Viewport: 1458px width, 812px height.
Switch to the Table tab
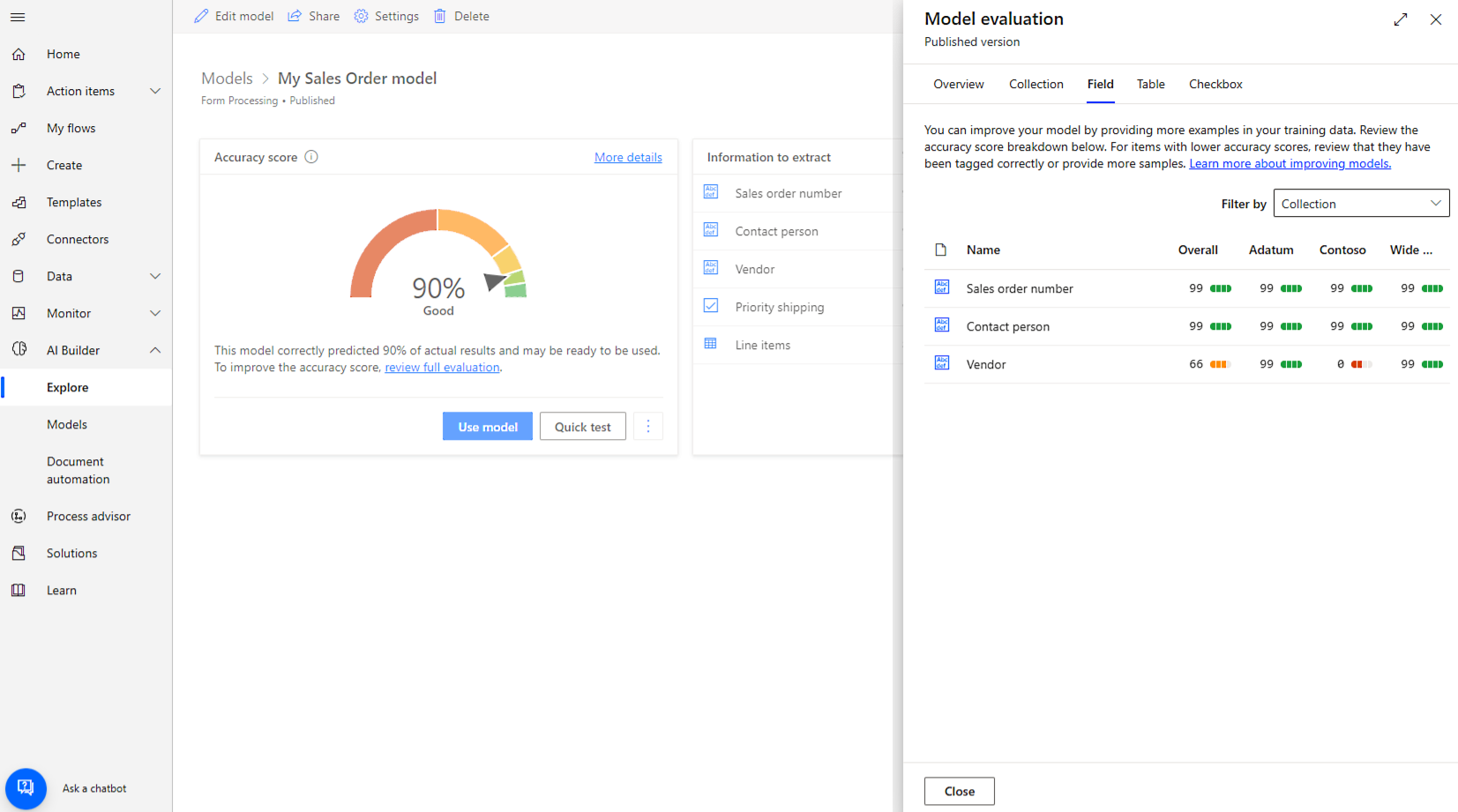pyautogui.click(x=1150, y=84)
